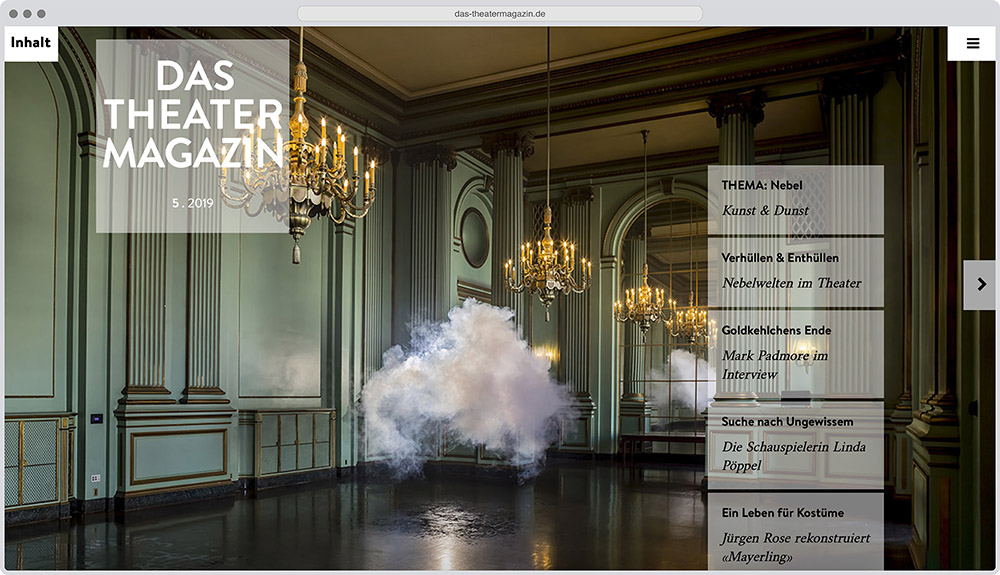Open the Ein Leben für Kostüme article
This screenshot has height=575, width=1000.
(782, 513)
